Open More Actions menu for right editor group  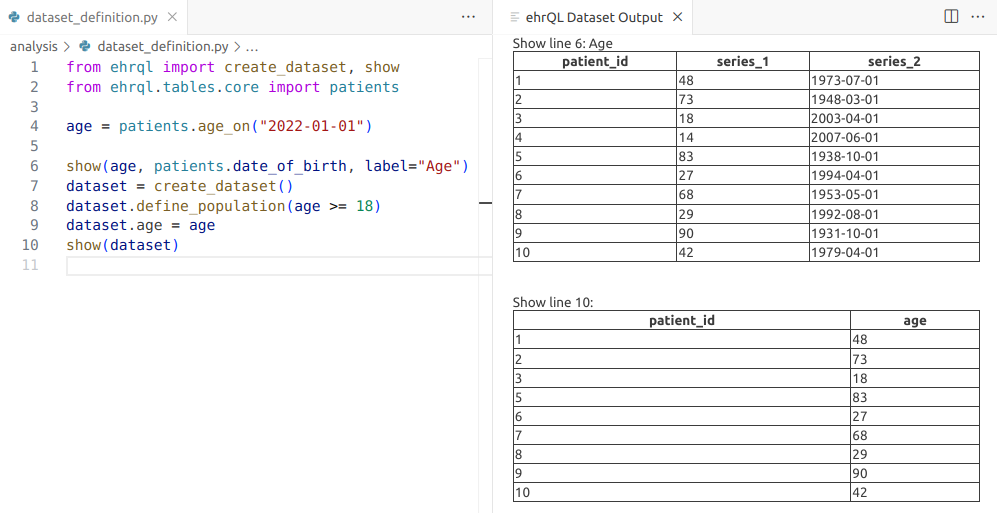tap(978, 17)
